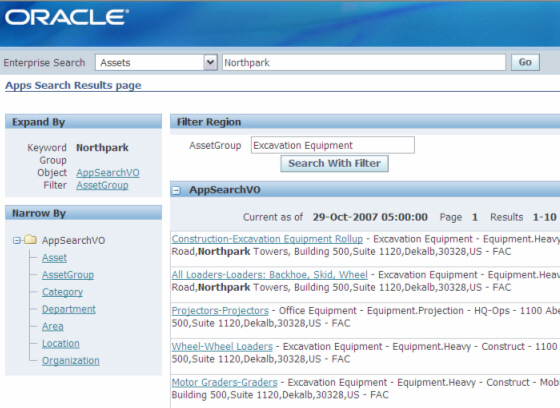Open the AppSearchVO link in Expand By
This screenshot has width=560, height=408.
pos(108,173)
